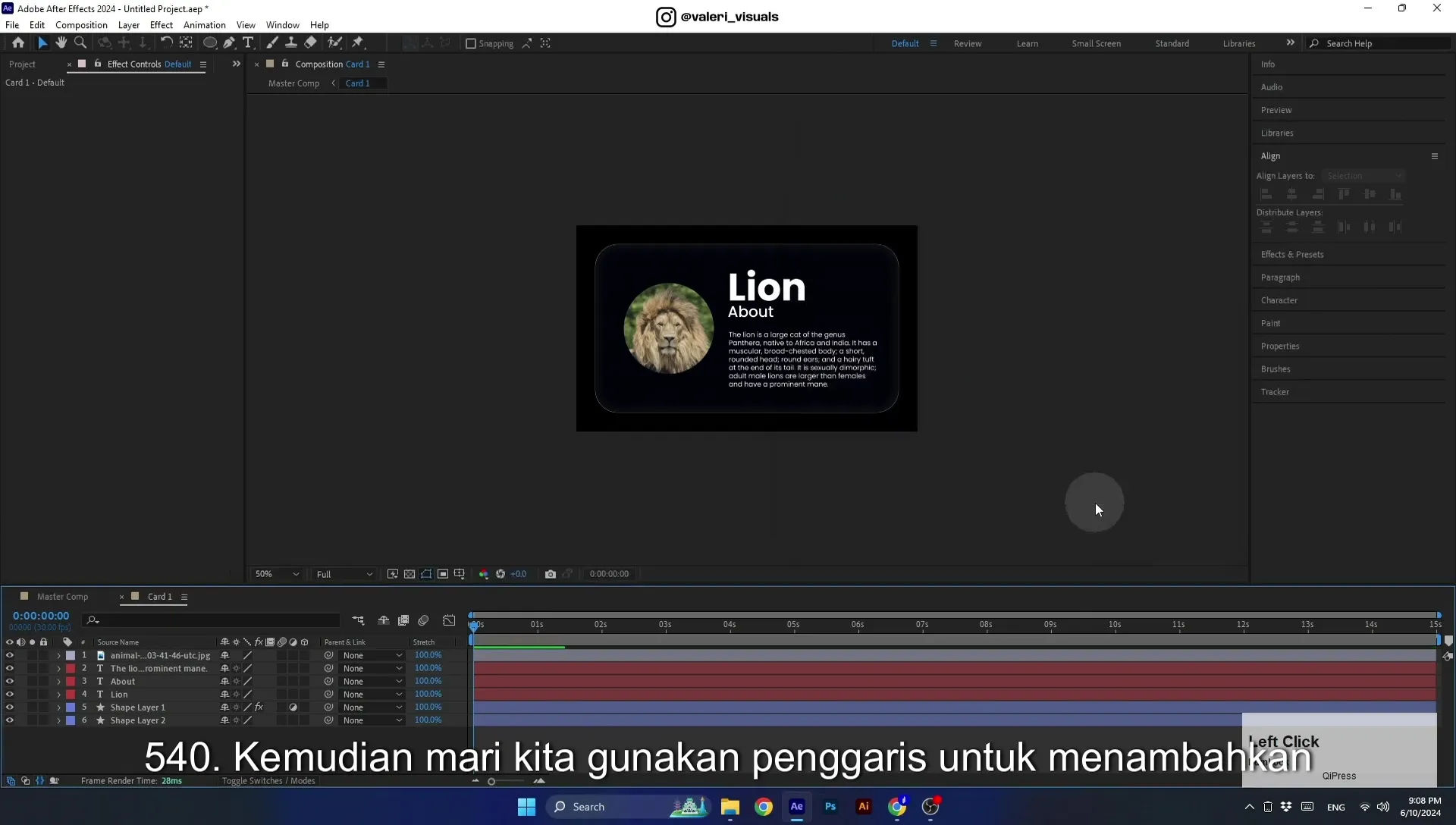Switch to the Project panel tab

click(22, 64)
